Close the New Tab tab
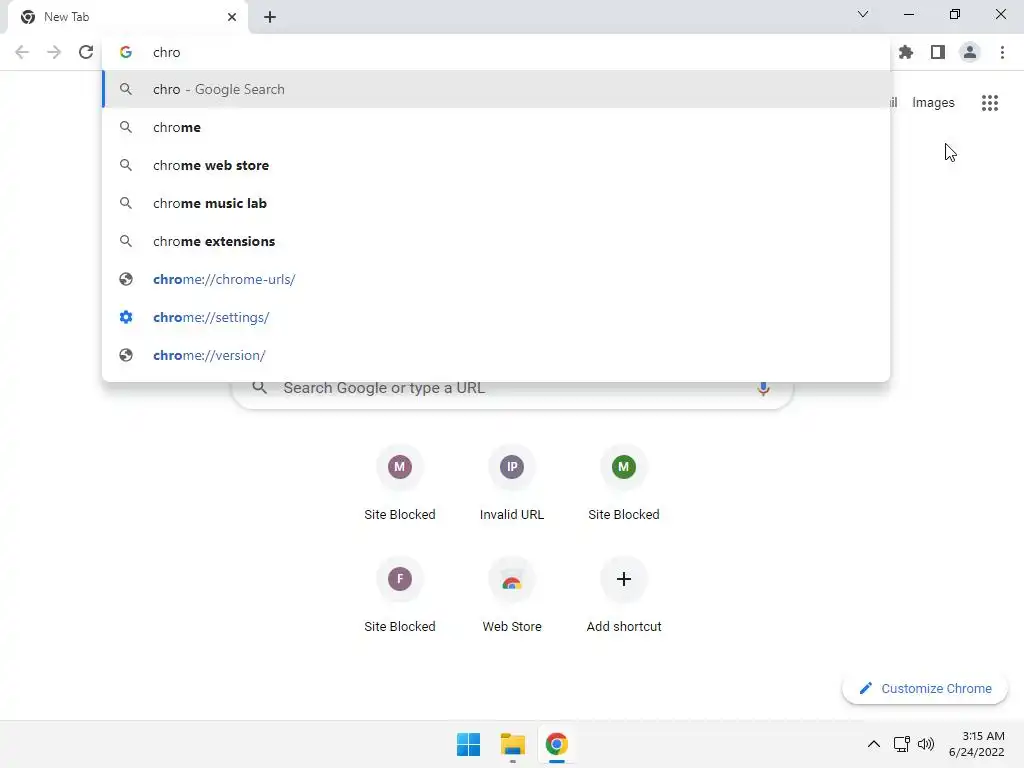1024x768 pixels. [x=232, y=17]
